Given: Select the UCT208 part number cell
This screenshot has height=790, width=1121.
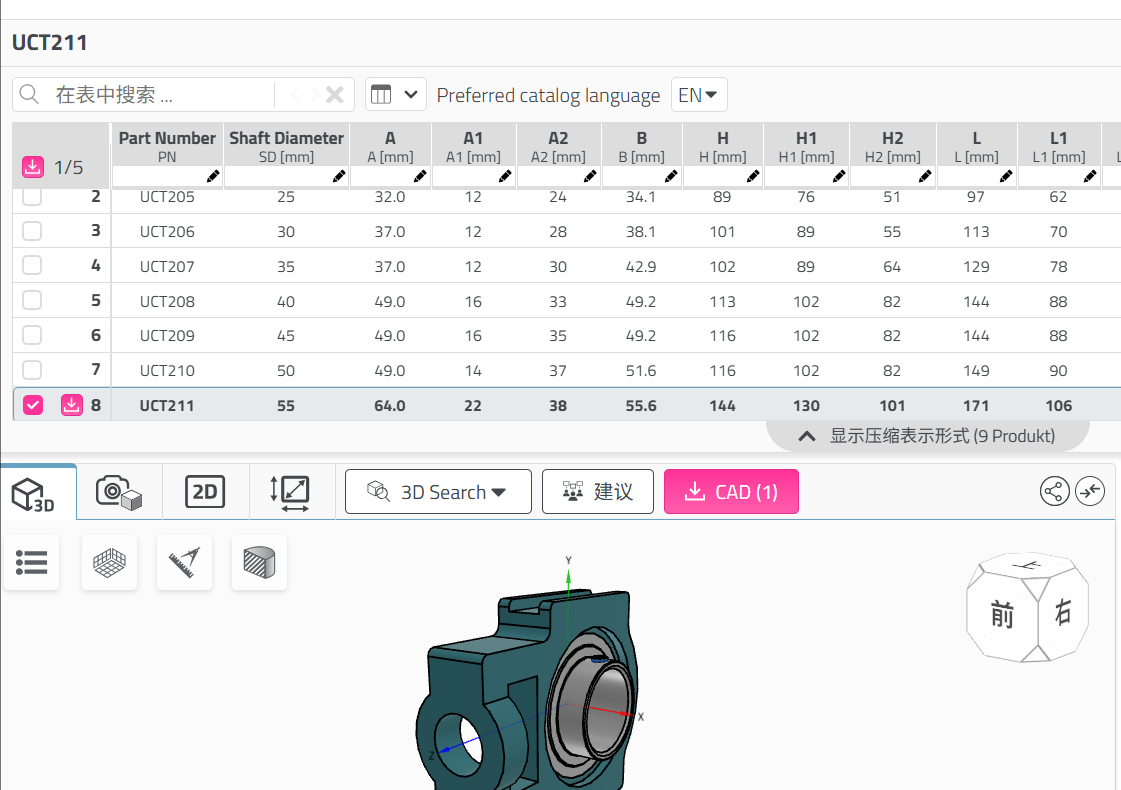Looking at the screenshot, I should pos(167,301).
